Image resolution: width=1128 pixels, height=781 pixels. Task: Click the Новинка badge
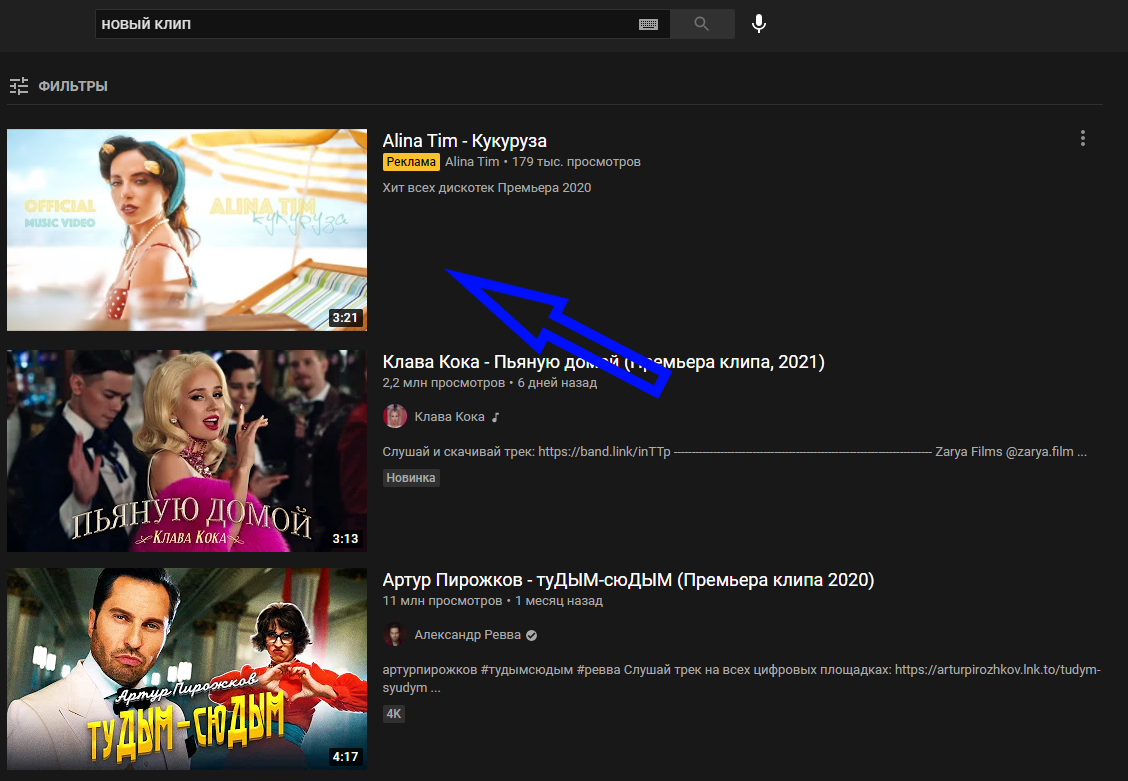(x=411, y=478)
